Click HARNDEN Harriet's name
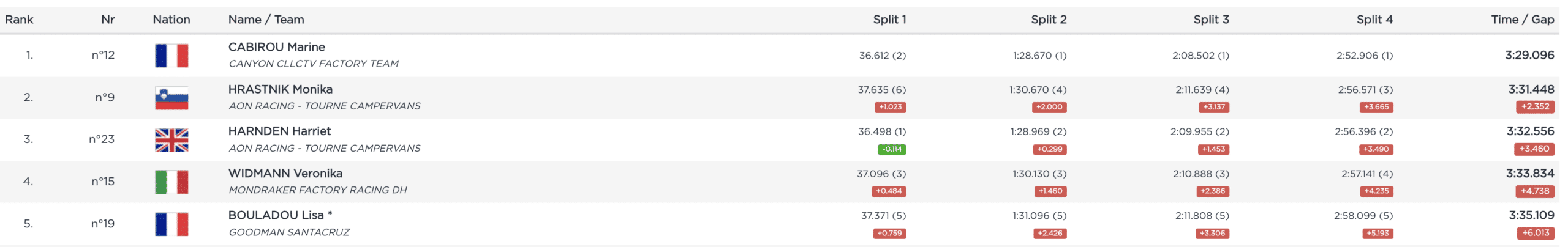1568x247 pixels. click(279, 131)
